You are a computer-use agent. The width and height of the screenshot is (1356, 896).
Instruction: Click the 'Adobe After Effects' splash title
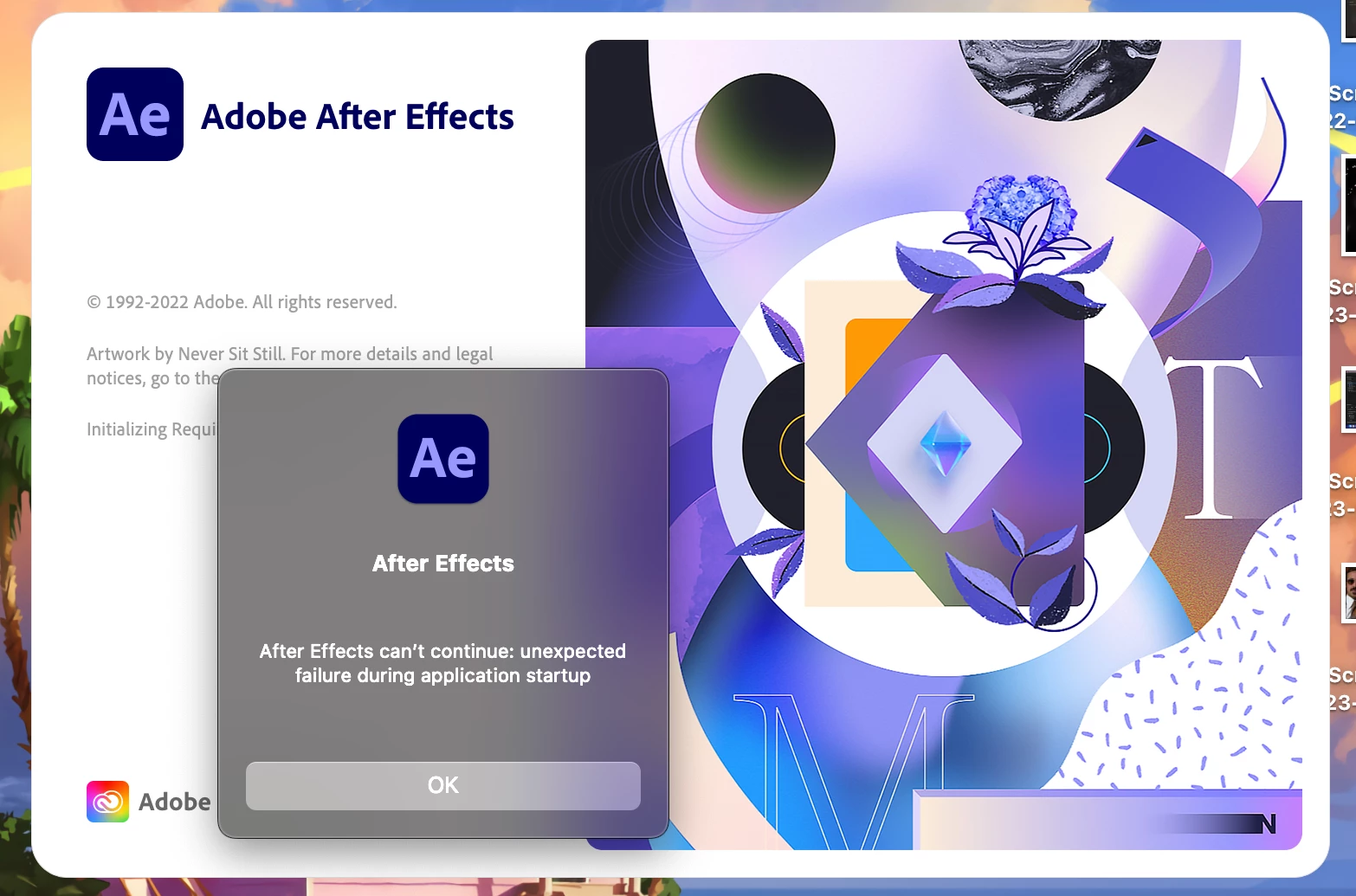358,117
